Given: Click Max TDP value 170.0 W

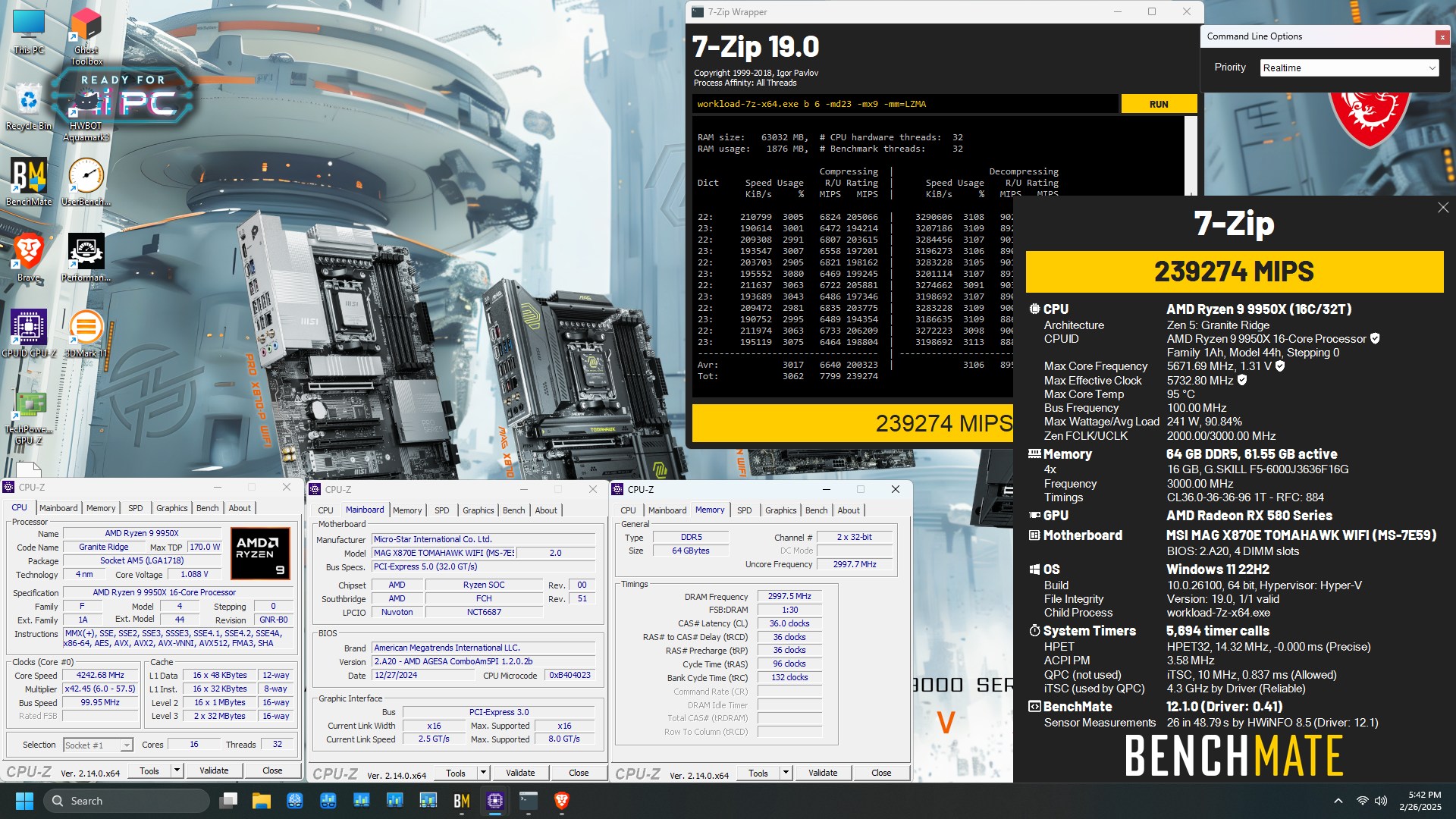Looking at the screenshot, I should (x=204, y=547).
